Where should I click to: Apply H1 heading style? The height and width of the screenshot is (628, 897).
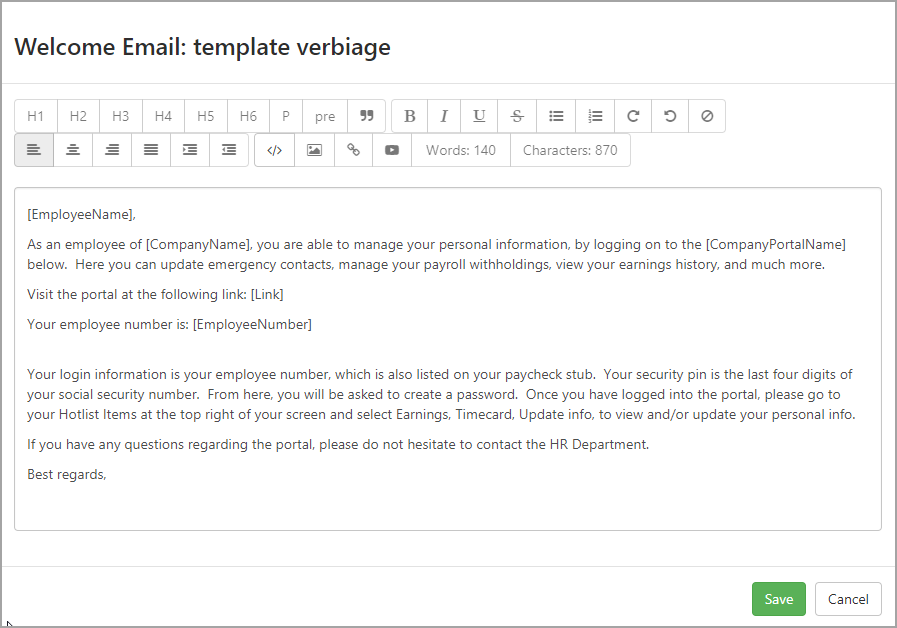pyautogui.click(x=35, y=116)
